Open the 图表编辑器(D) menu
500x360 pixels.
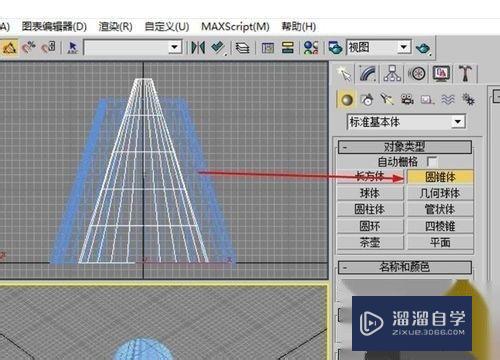point(54,26)
